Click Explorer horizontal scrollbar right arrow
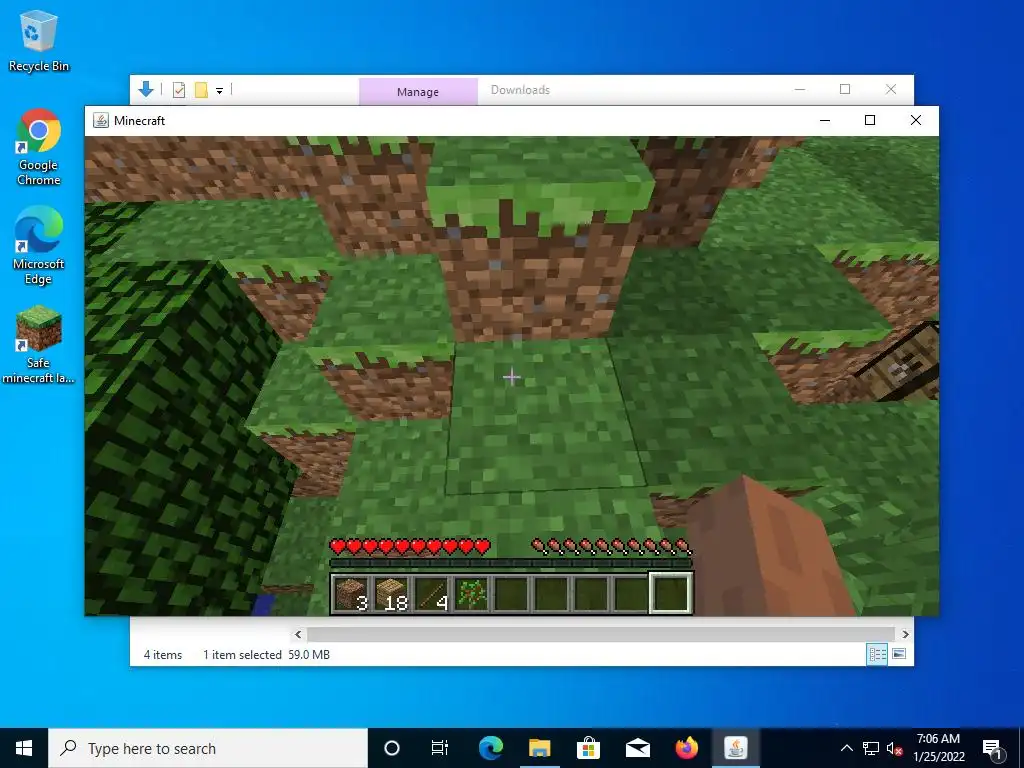This screenshot has width=1024, height=768. [905, 634]
